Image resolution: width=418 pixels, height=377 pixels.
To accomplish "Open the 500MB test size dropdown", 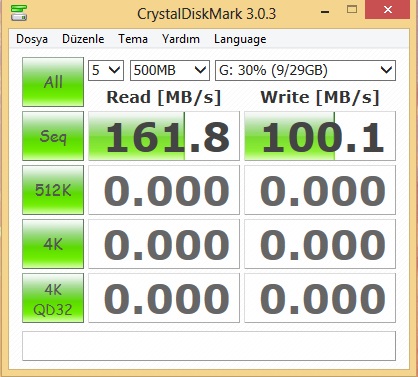I will coord(170,70).
